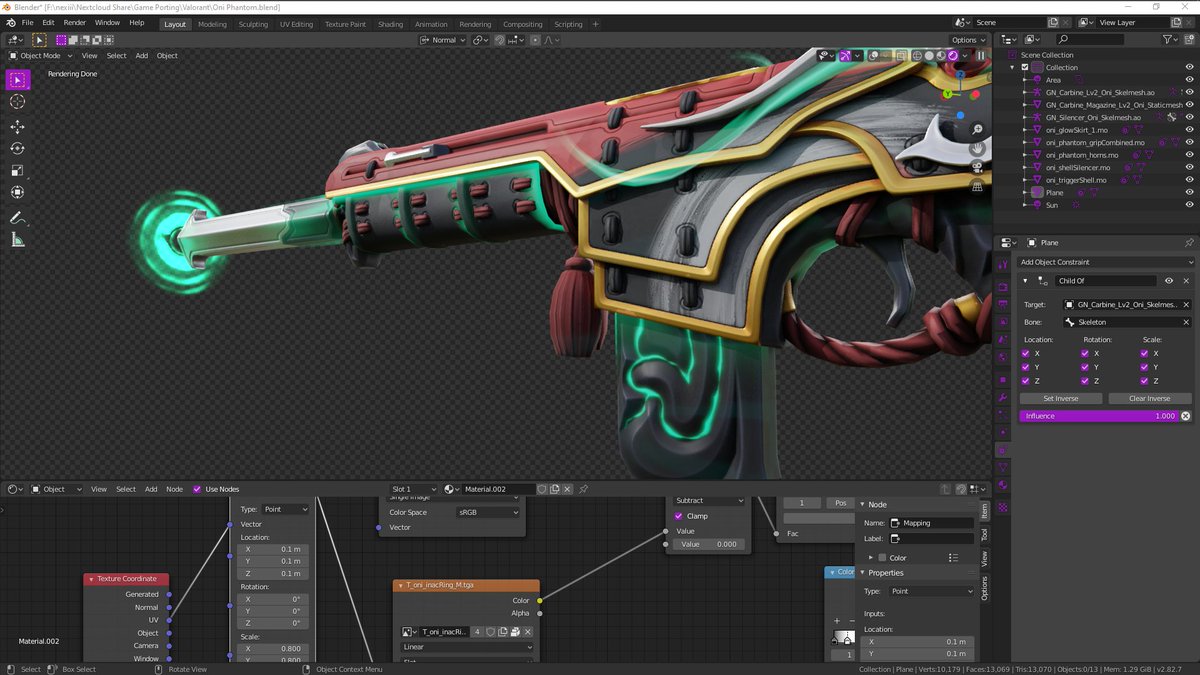Activate the Transform tool
Viewport: 1200px width, 675px height.
17,192
